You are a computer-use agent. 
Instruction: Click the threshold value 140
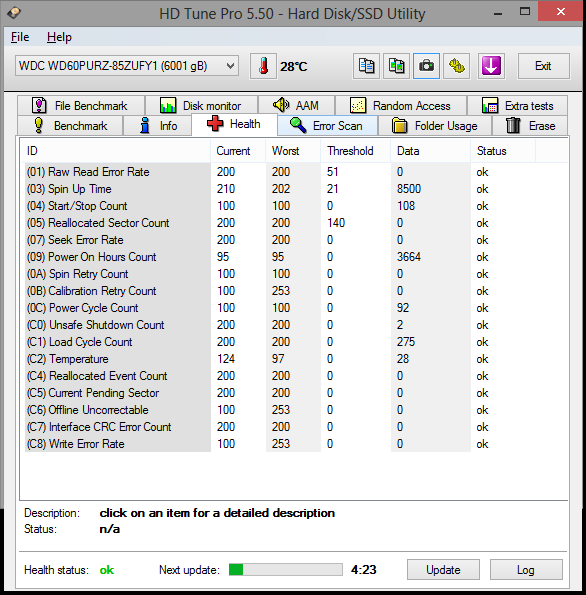[336, 223]
